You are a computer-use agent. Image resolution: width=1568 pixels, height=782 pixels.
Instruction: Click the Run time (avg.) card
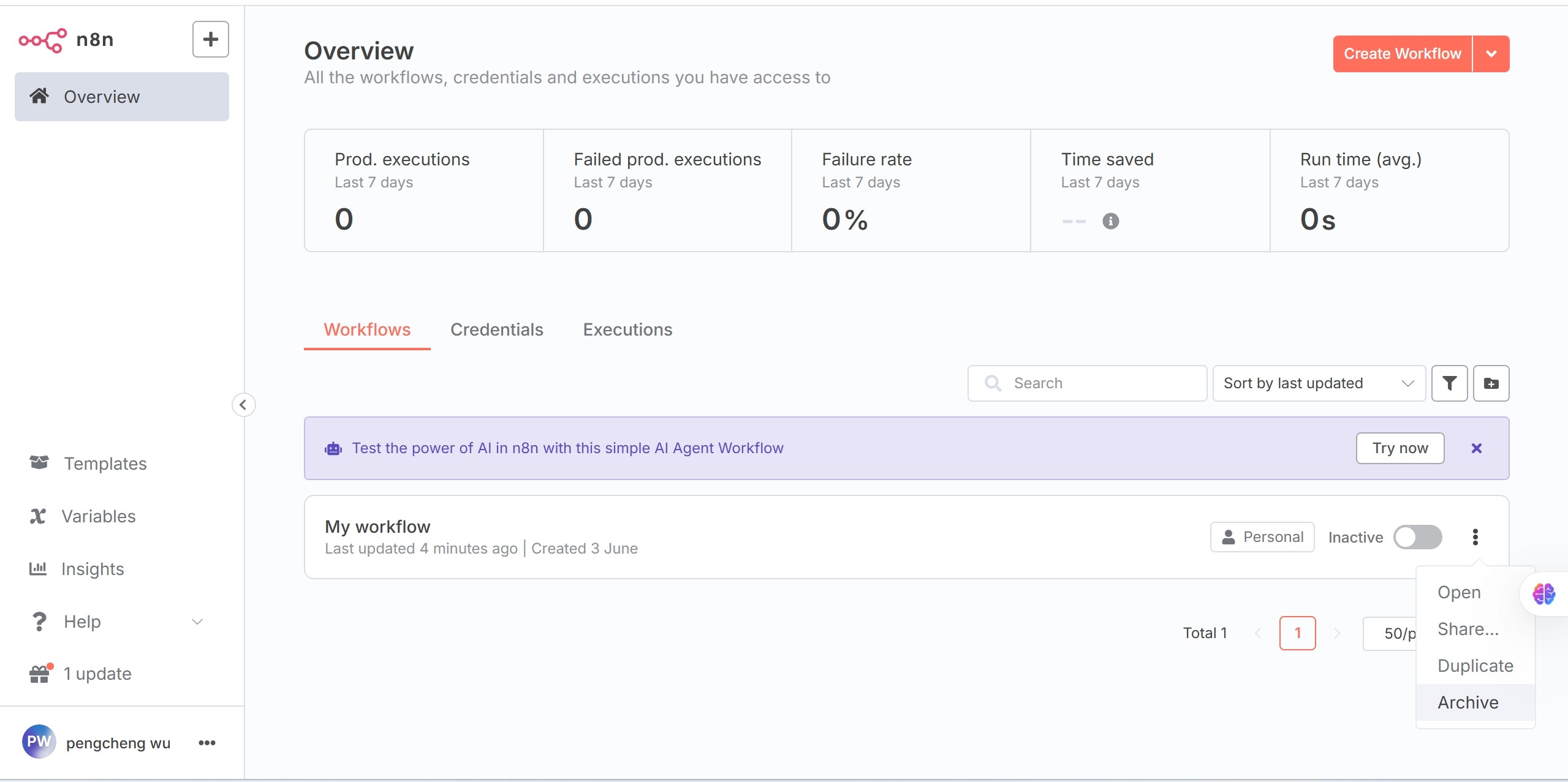[1390, 190]
